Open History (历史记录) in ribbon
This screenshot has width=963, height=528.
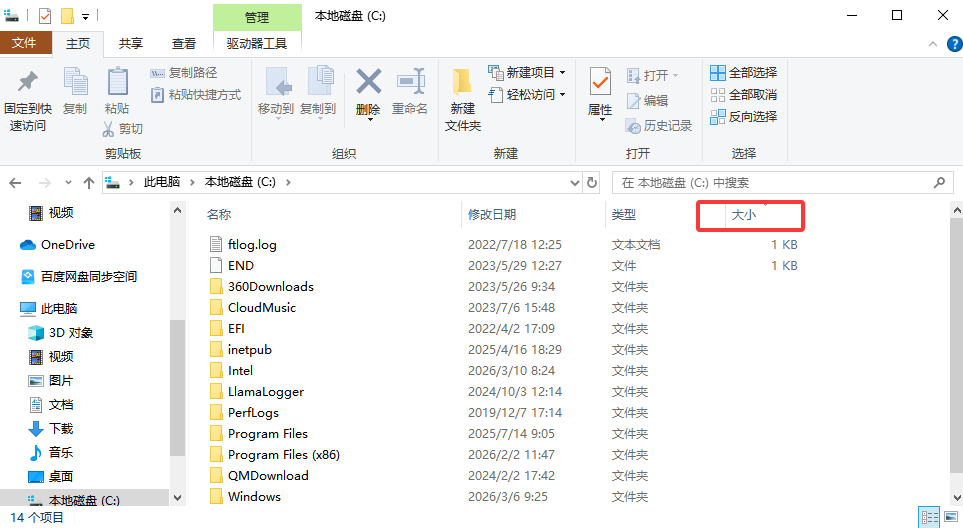658,125
